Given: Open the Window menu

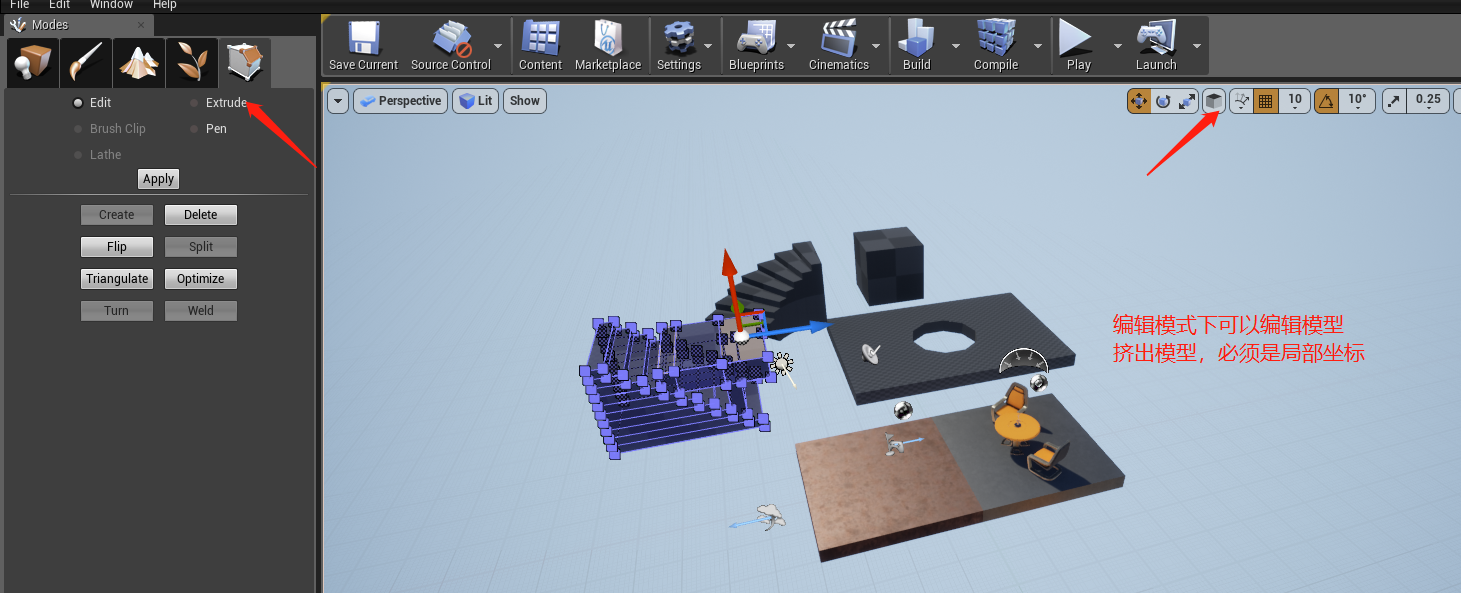Looking at the screenshot, I should [x=111, y=5].
